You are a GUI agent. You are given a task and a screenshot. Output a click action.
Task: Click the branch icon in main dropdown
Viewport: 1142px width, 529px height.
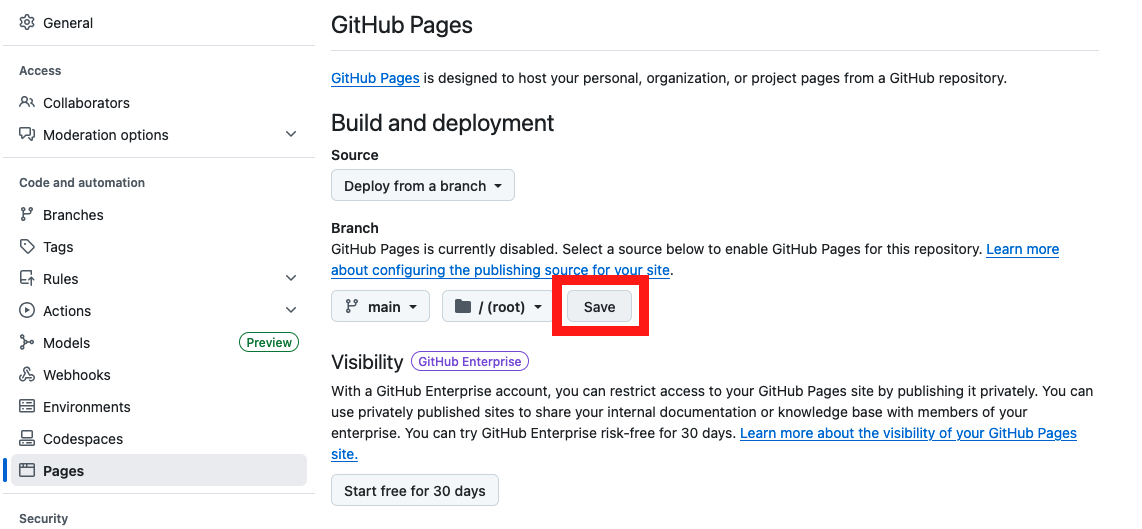352,307
